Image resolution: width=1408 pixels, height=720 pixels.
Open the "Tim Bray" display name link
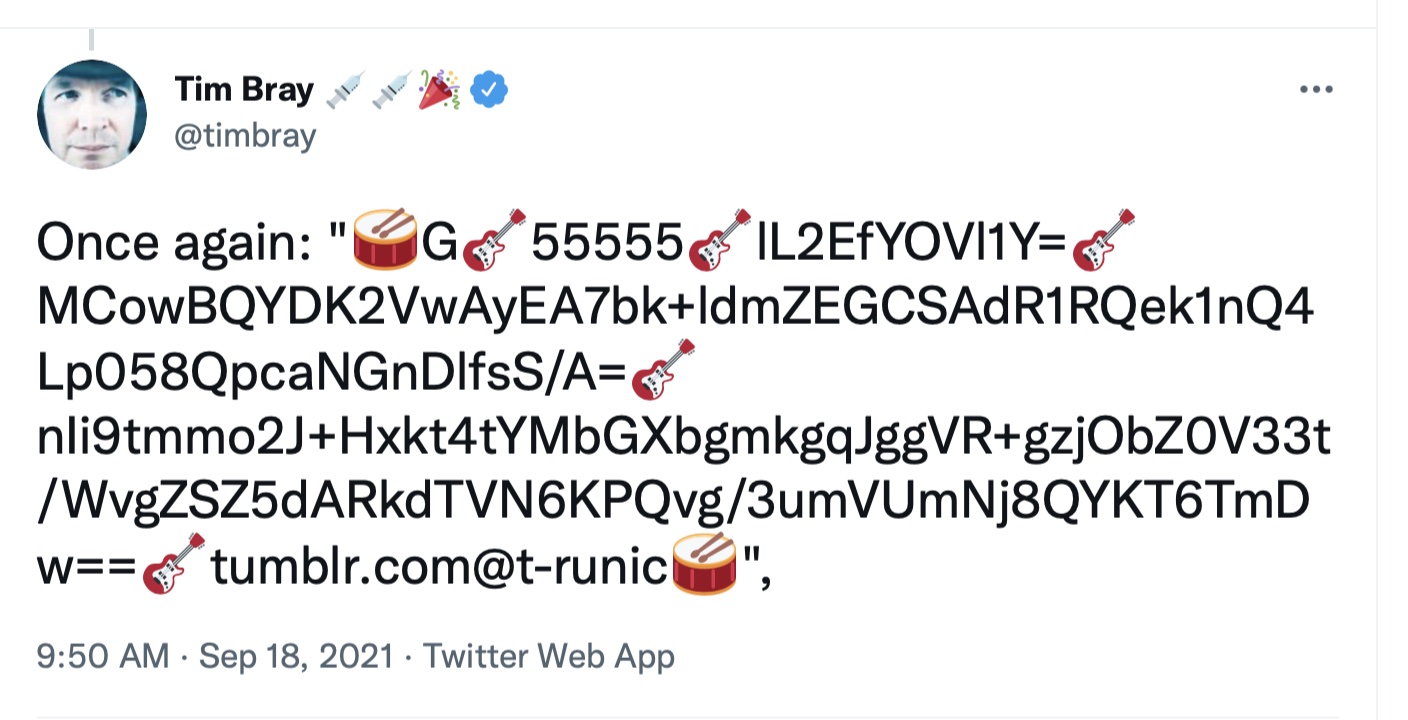244,90
